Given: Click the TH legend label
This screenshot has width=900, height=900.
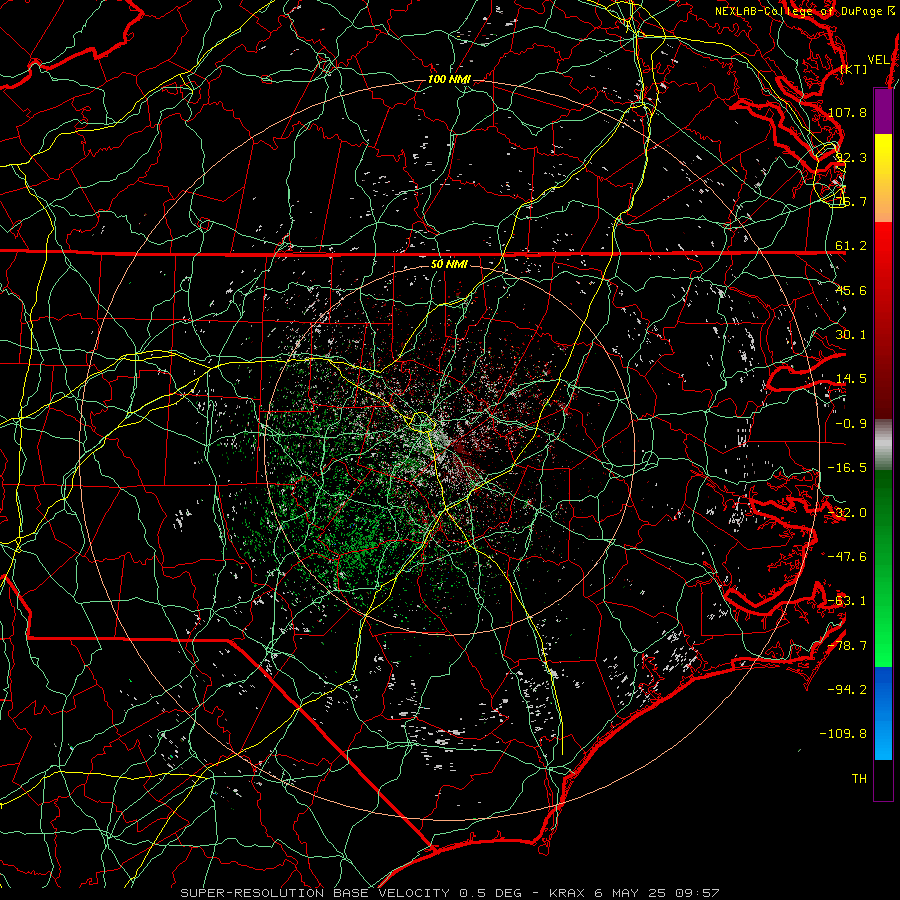Looking at the screenshot, I should [x=859, y=779].
